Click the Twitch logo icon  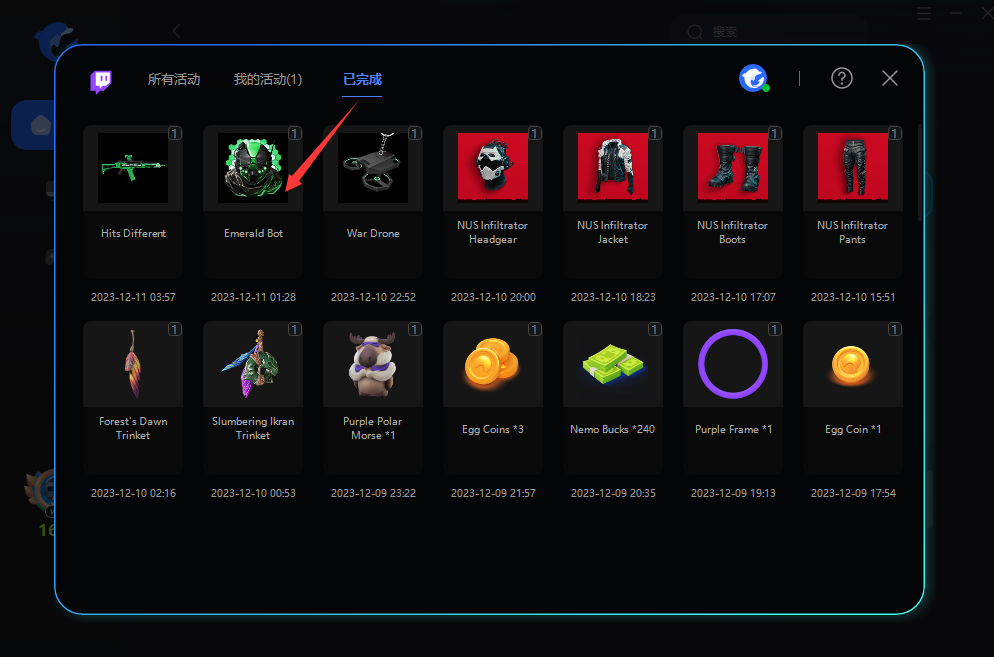[x=101, y=81]
